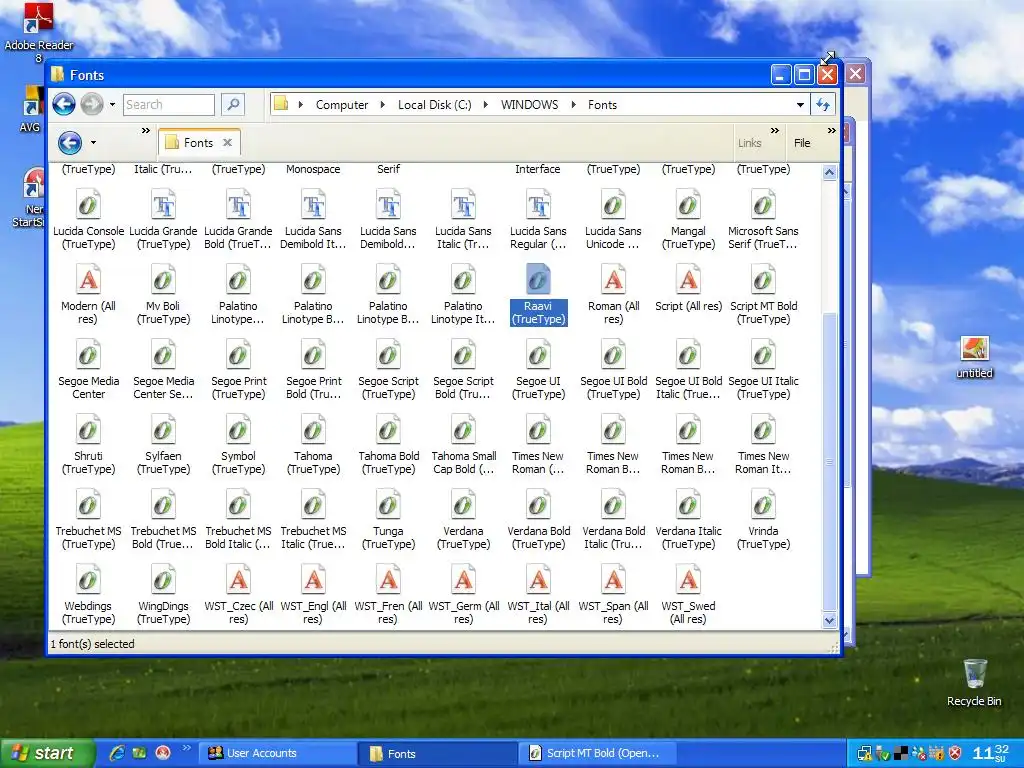This screenshot has height=768, width=1024.
Task: Select the highlighted Raavi font icon
Action: [538, 280]
